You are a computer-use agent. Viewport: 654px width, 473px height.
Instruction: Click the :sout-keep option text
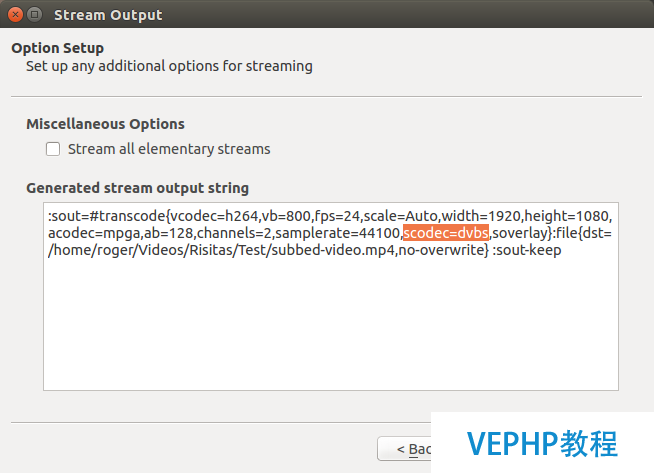527,250
